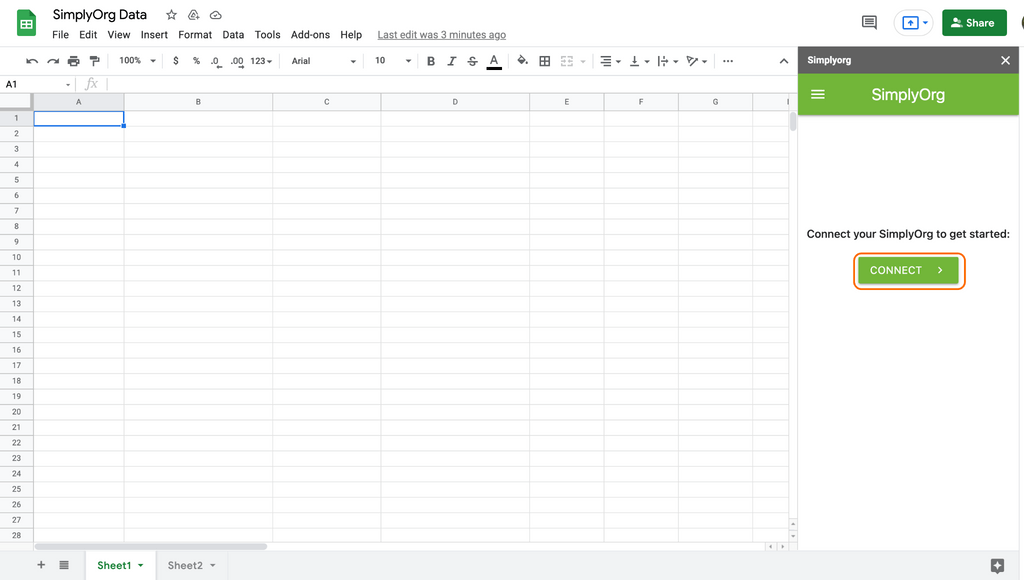This screenshot has width=1024, height=580.
Task: Open the Add-ons menu
Action: [310, 35]
